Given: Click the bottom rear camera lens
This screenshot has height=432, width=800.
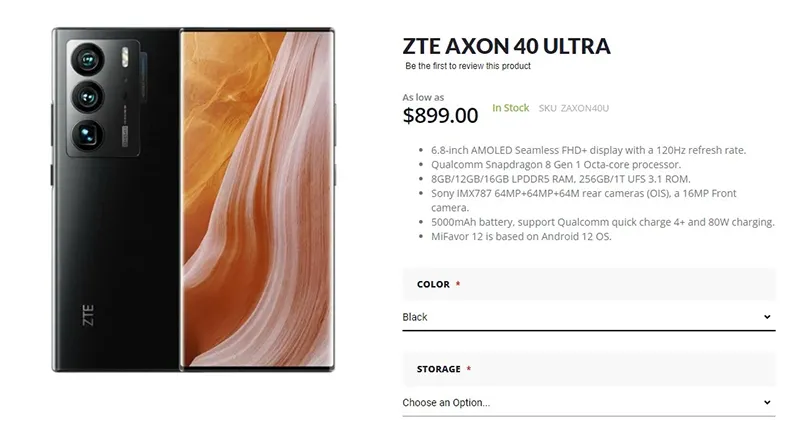Looking at the screenshot, I should [x=88, y=133].
